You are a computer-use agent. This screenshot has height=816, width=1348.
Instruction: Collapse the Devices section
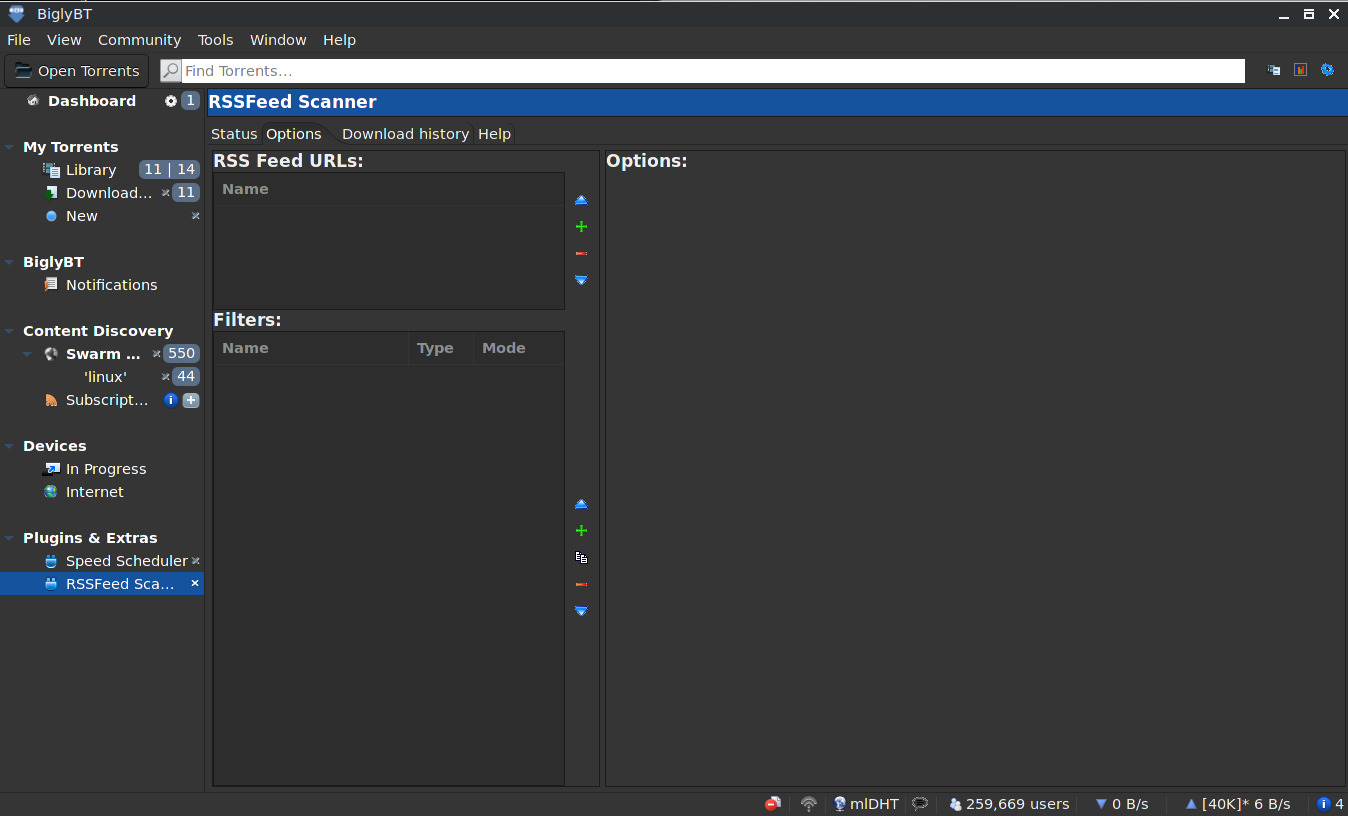pyautogui.click(x=9, y=445)
